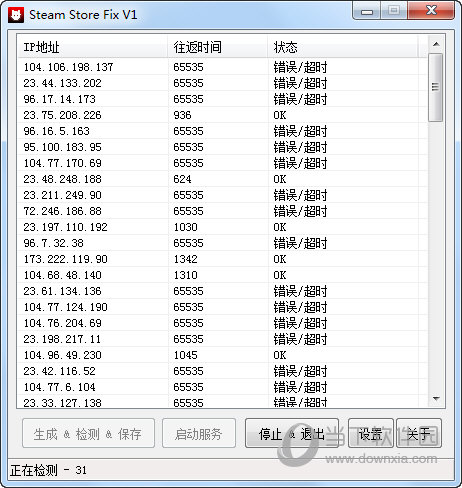Image resolution: width=462 pixels, height=488 pixels.
Task: Minimize the Steam Store Fix window
Action: [x=367, y=11]
